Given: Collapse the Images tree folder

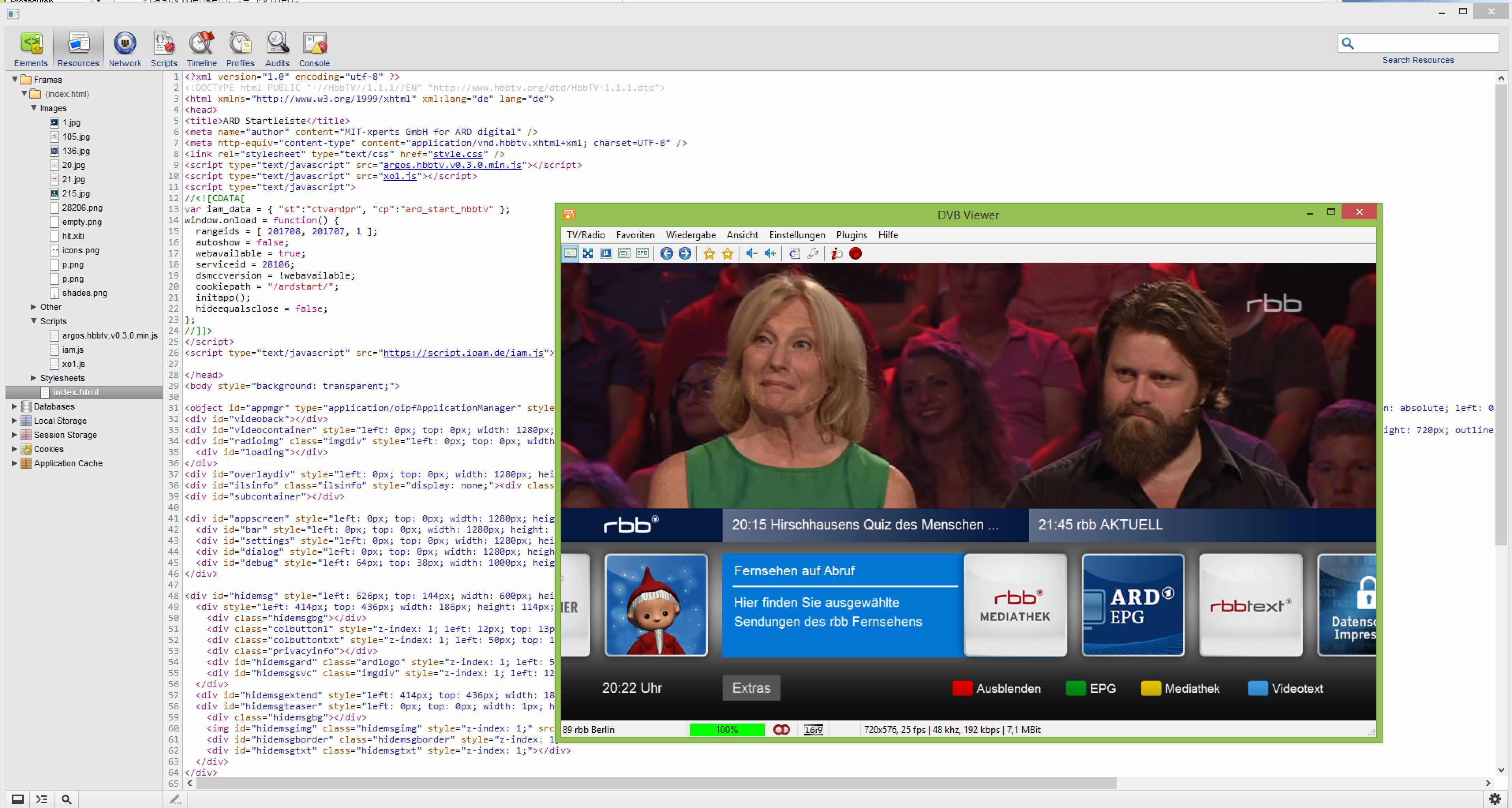Looking at the screenshot, I should (34, 108).
